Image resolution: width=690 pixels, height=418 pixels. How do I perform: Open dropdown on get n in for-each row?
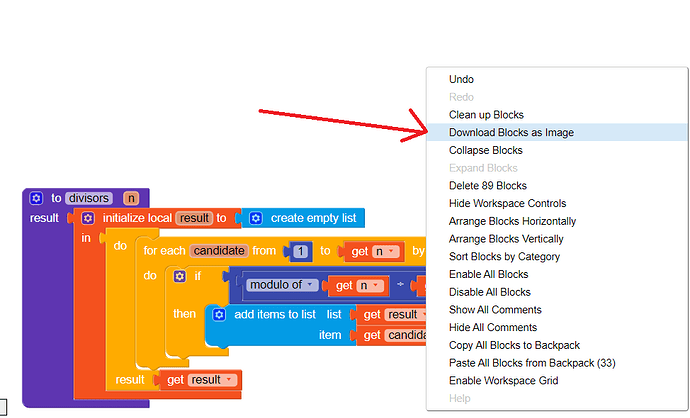point(392,251)
